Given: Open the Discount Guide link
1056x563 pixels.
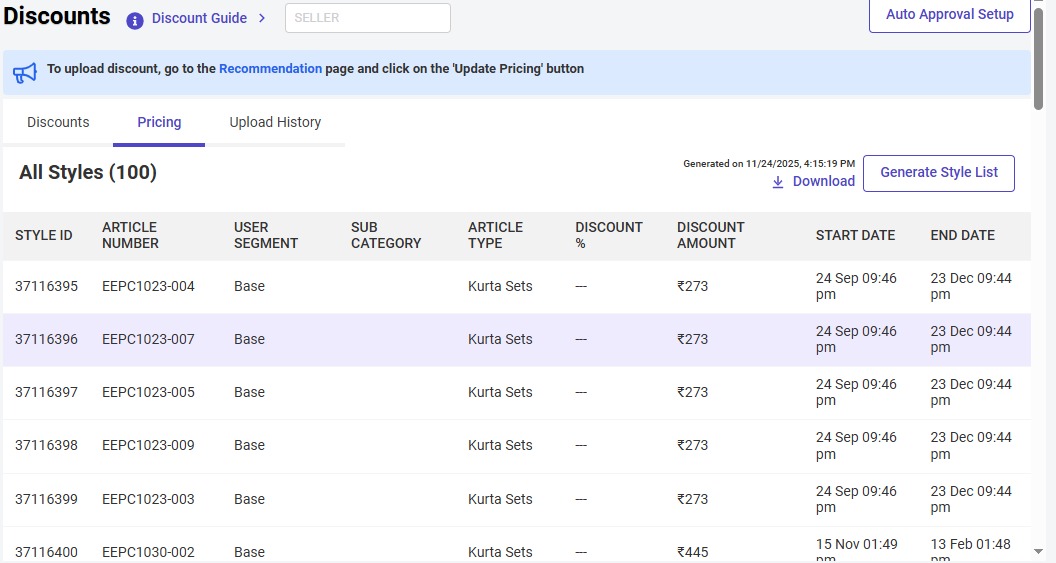Looking at the screenshot, I should [x=199, y=18].
